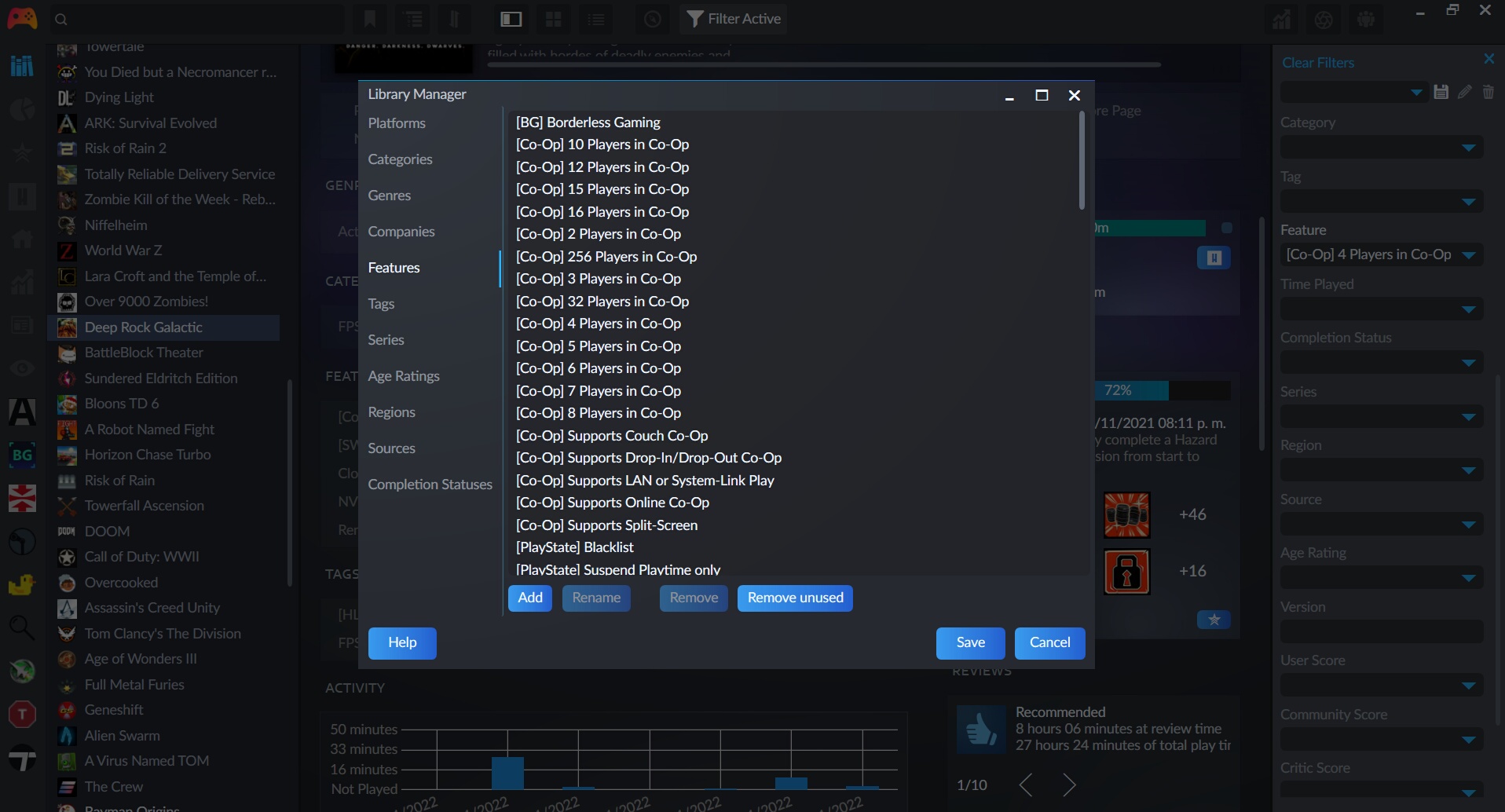Select the random game picker icon
Screen dimensions: 1505x812
pos(653,19)
